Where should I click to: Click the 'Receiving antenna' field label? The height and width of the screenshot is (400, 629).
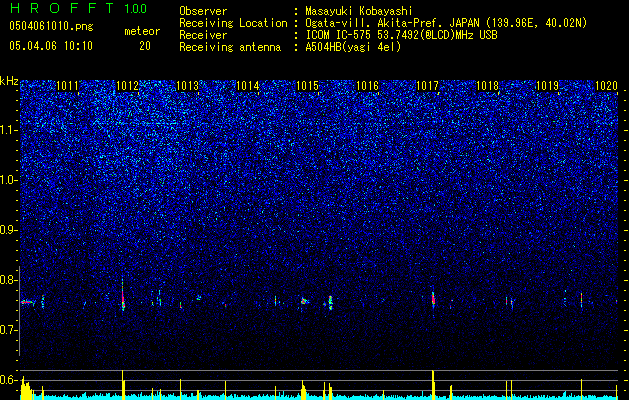[x=230, y=47]
